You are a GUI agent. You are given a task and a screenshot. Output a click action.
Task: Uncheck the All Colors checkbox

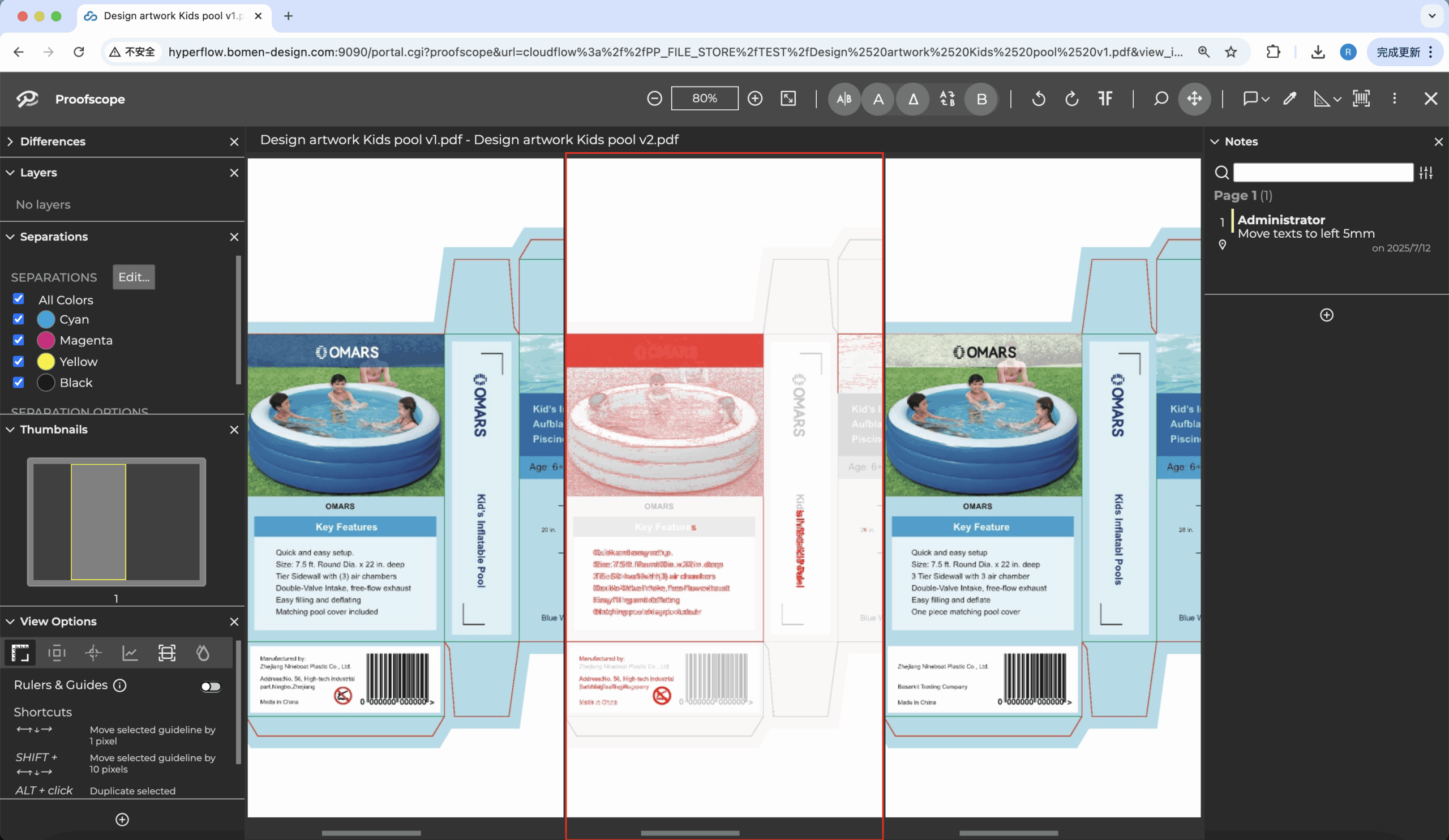19,299
